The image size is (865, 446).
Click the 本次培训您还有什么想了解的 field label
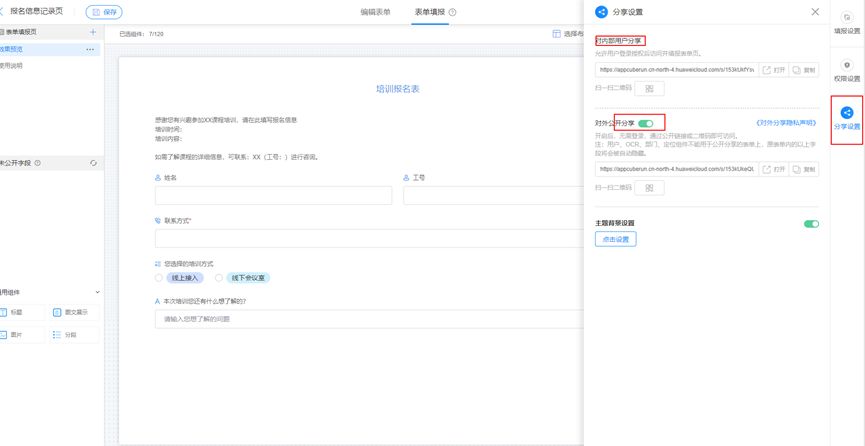[x=205, y=301]
